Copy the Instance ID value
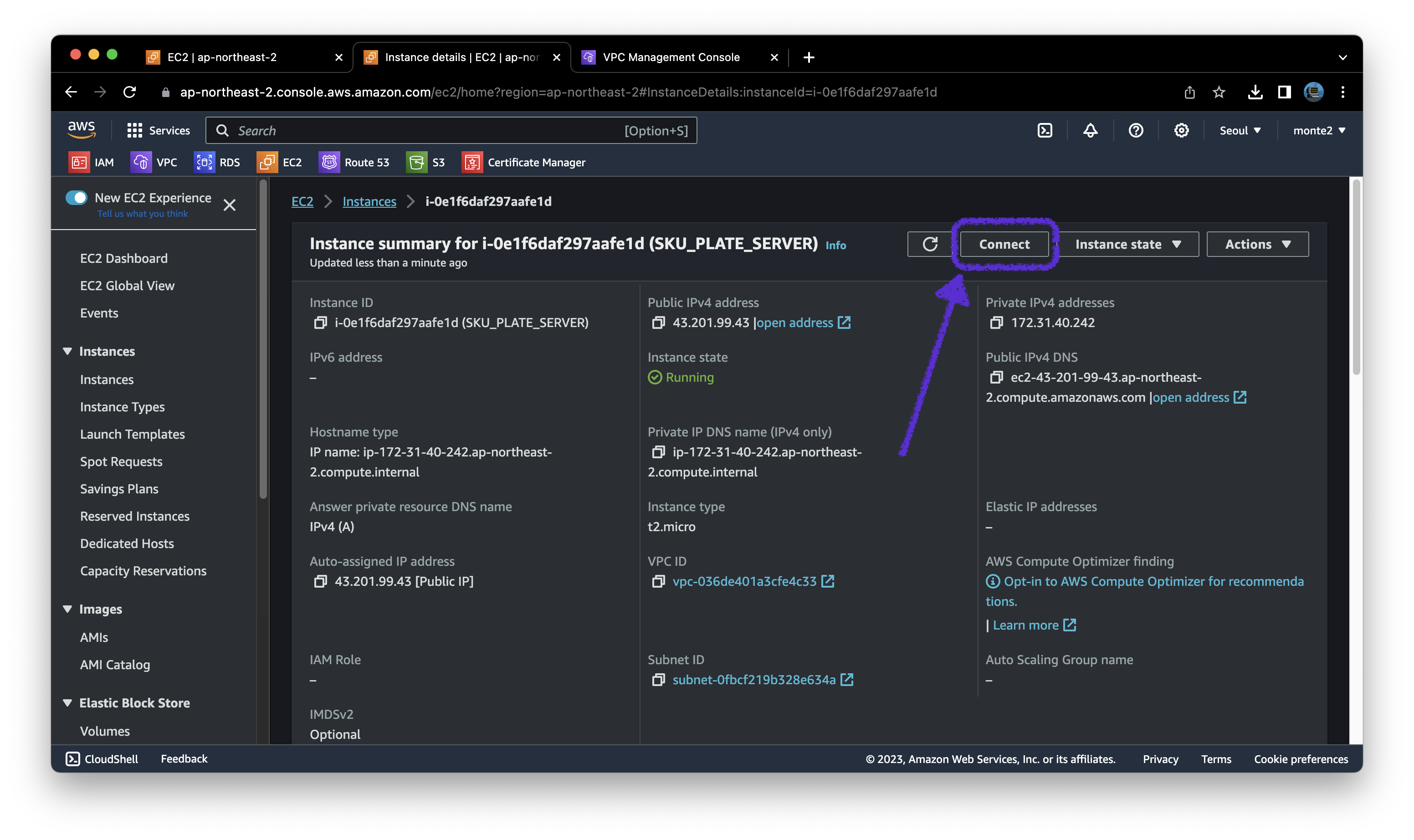Viewport: 1414px width, 840px height. click(x=320, y=323)
